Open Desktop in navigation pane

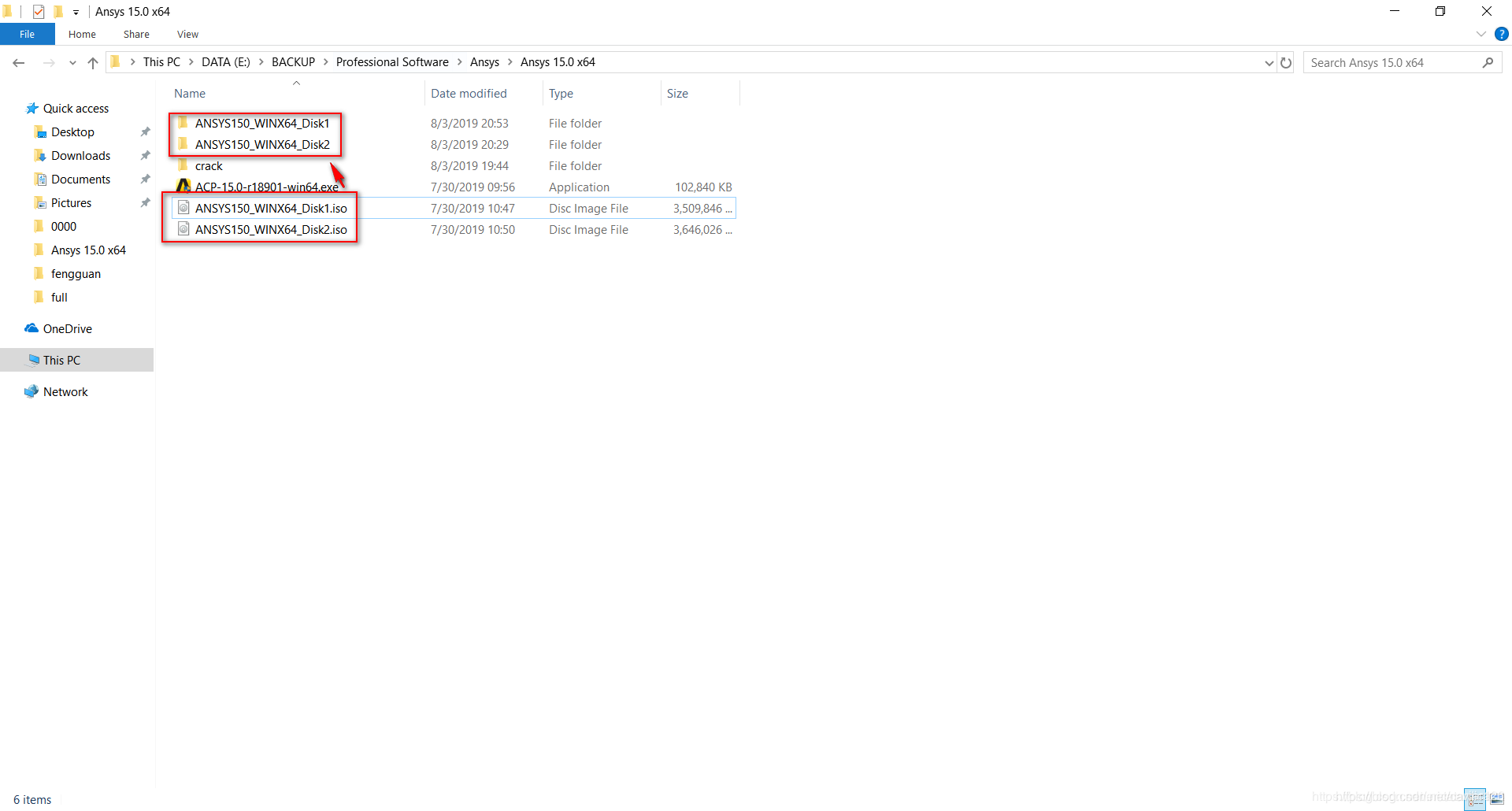(x=72, y=131)
